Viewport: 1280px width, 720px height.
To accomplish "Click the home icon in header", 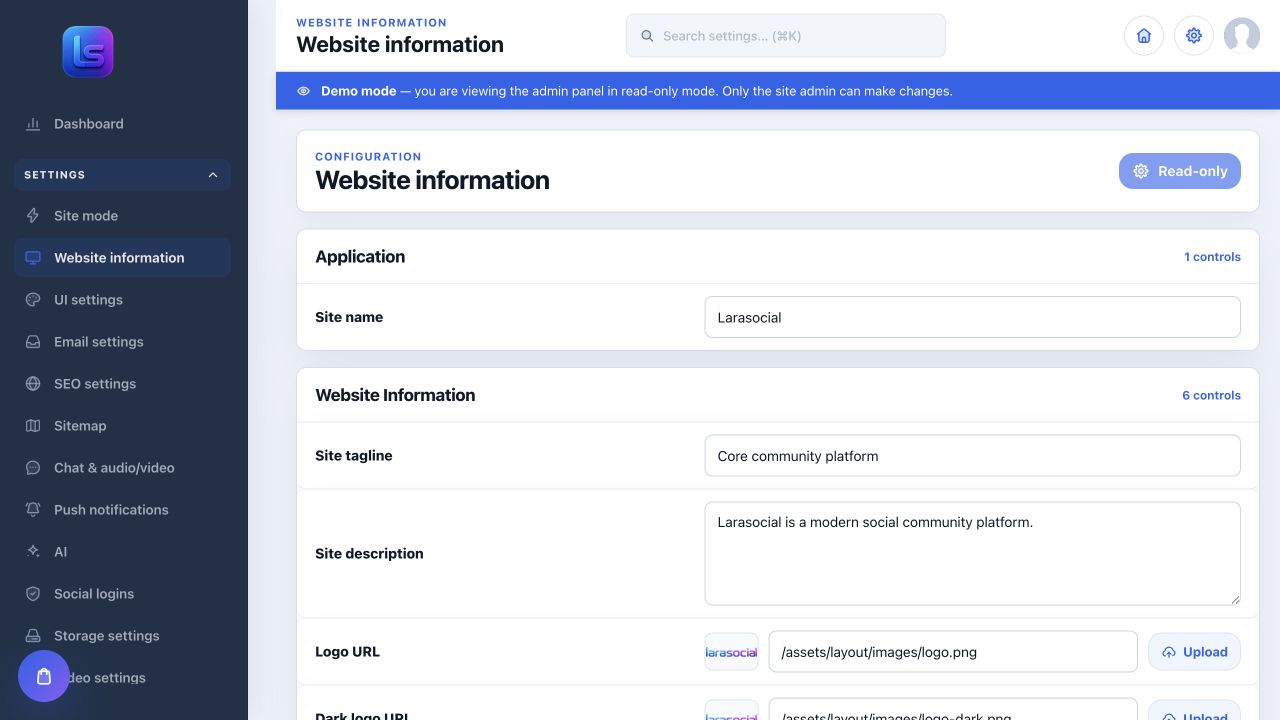I will click(1144, 36).
